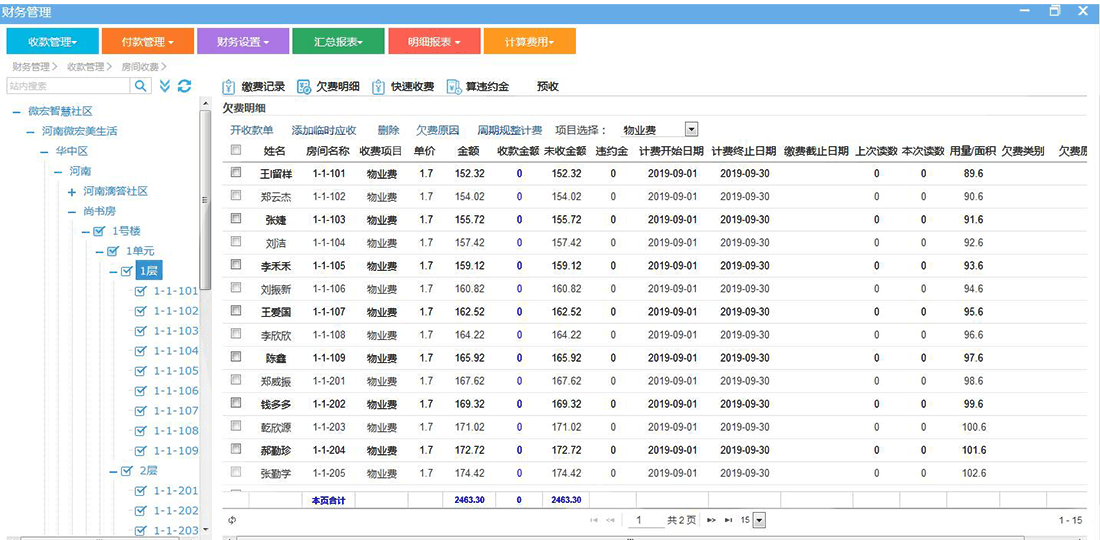Expand the 河南滴答社区 tree node
This screenshot has width=1100, height=540.
click(x=72, y=191)
